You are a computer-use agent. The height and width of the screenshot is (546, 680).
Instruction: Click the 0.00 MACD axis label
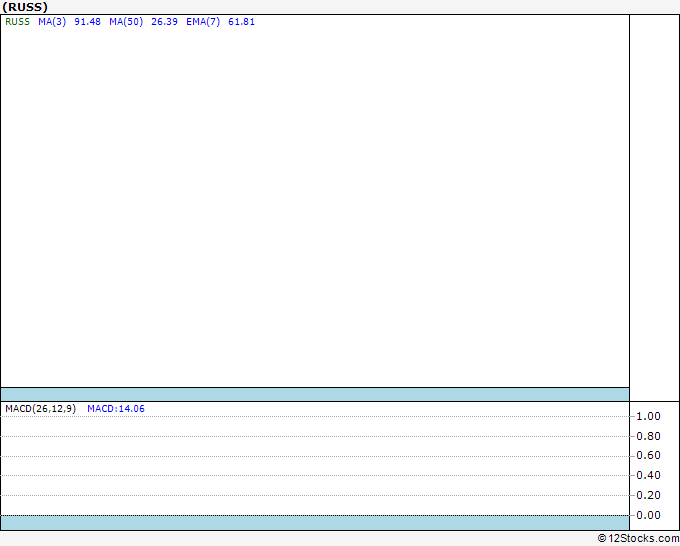(648, 515)
